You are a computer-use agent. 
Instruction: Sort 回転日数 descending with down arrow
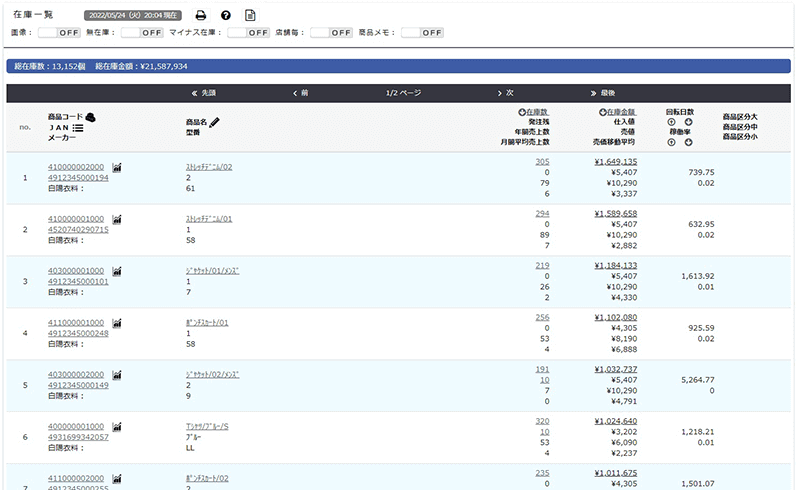(688, 122)
